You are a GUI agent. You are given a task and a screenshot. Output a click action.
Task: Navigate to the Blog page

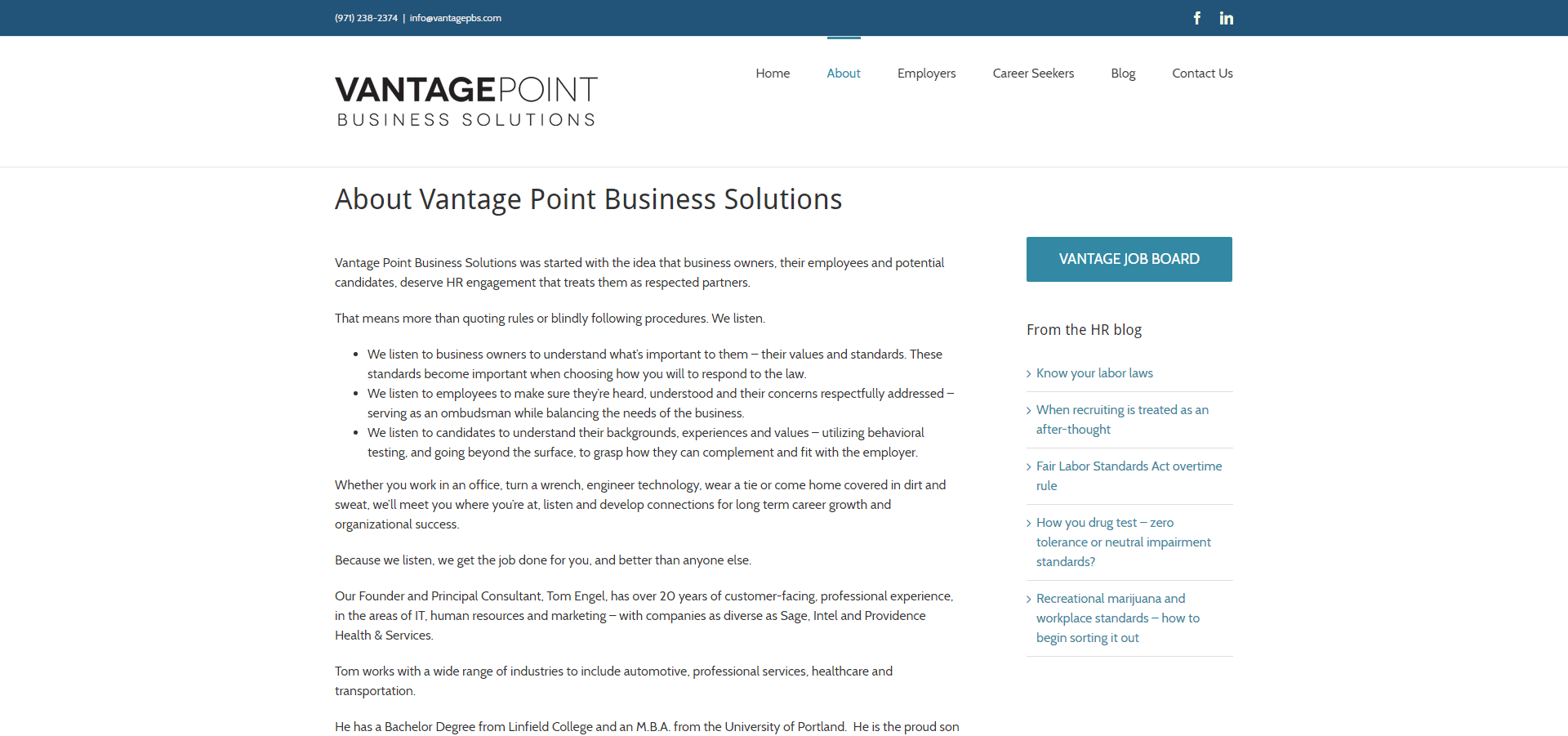coord(1123,74)
